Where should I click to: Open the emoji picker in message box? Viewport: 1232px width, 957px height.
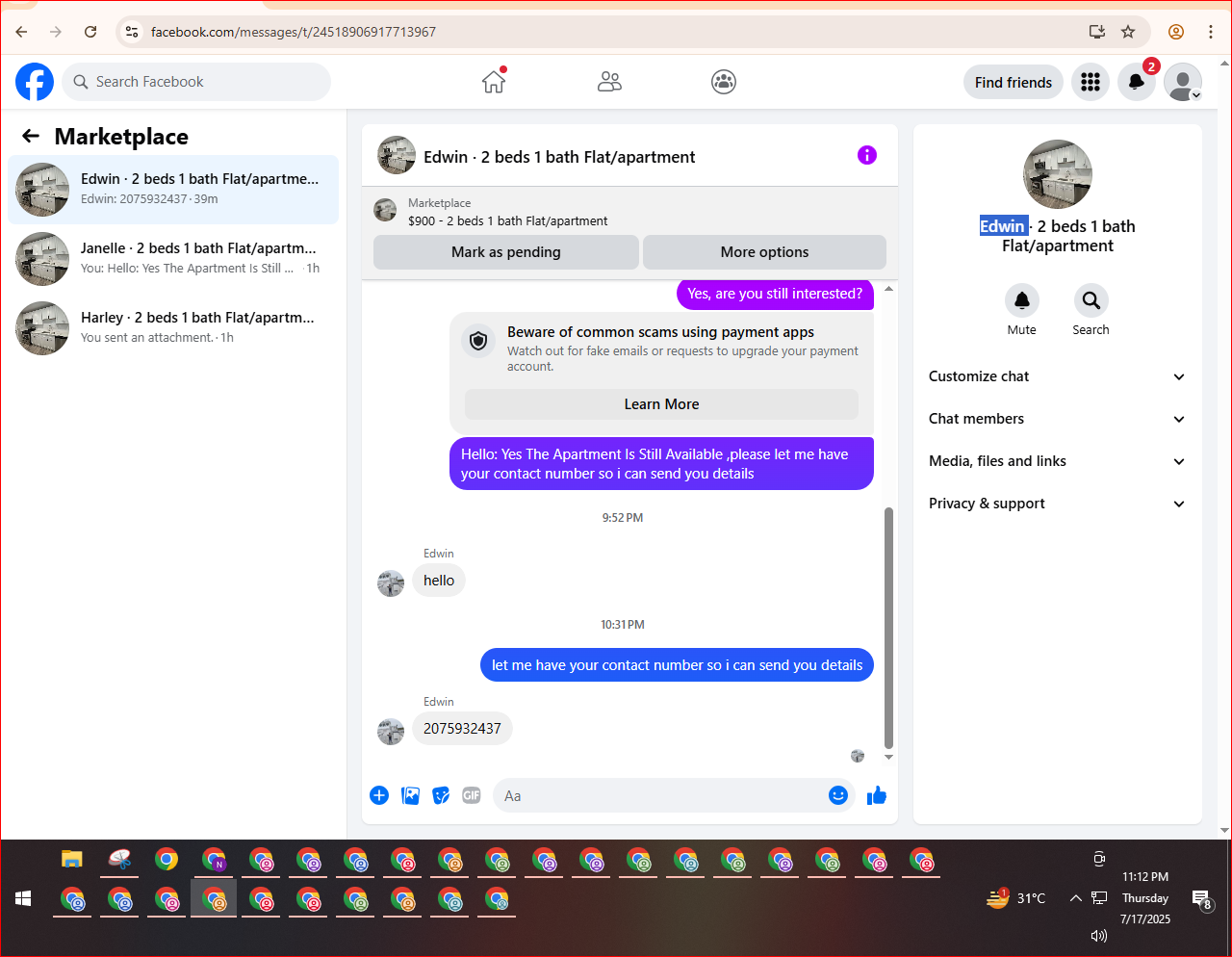click(838, 795)
